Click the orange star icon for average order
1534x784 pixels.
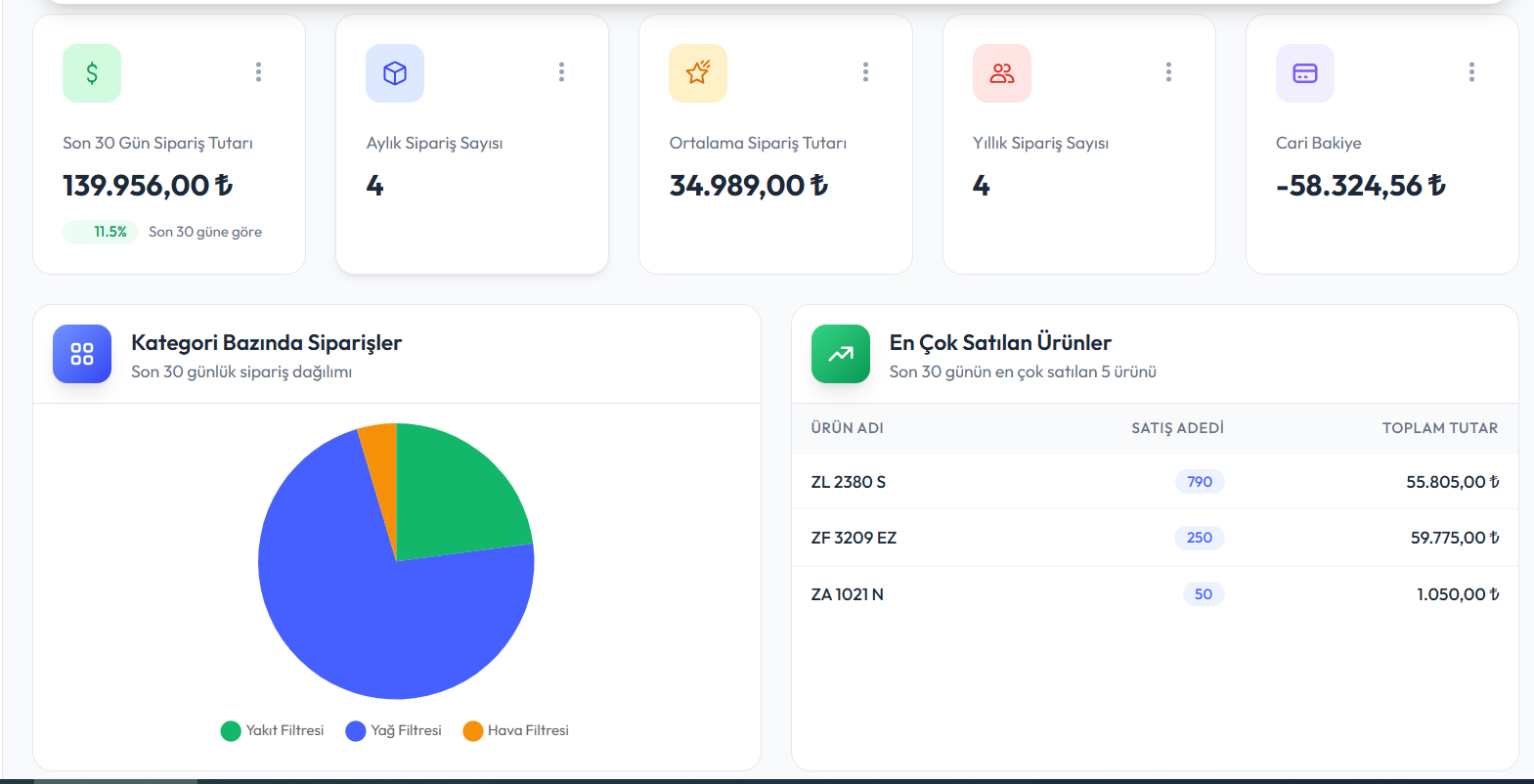[698, 73]
